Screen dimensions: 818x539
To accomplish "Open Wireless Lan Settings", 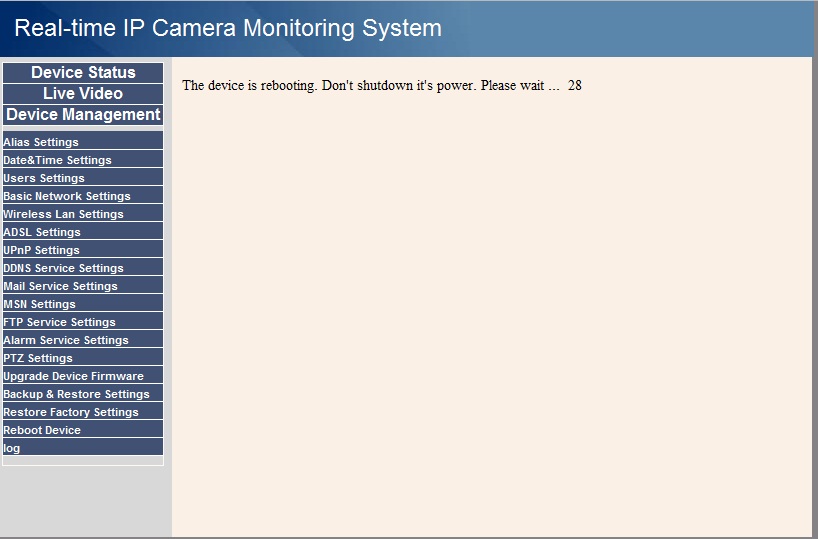I will click(x=83, y=213).
